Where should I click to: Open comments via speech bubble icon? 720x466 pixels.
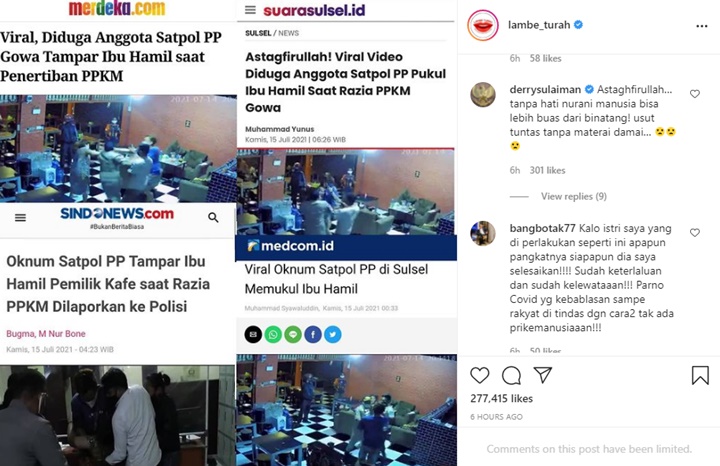tap(511, 376)
